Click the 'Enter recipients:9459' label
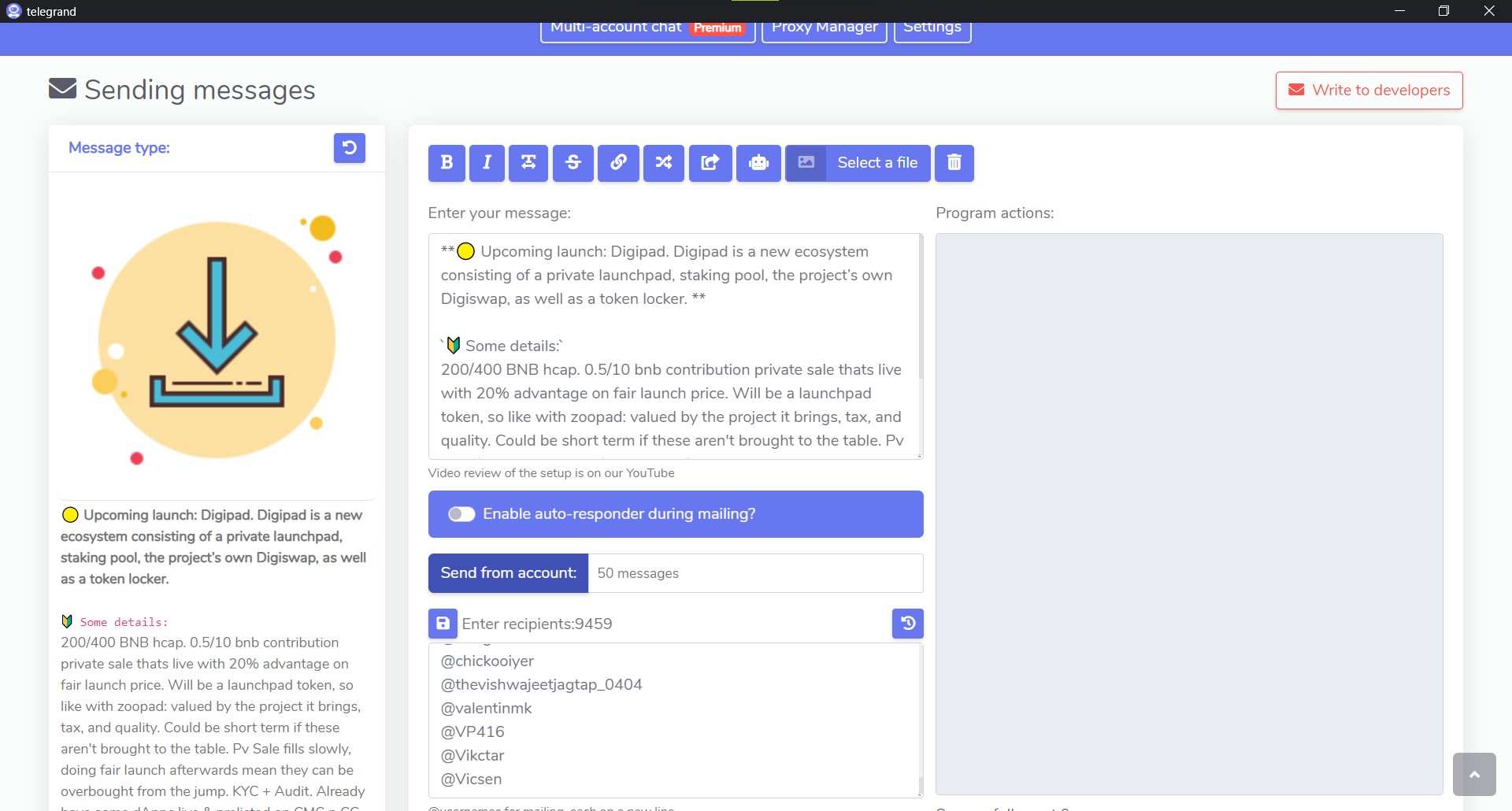 537,624
